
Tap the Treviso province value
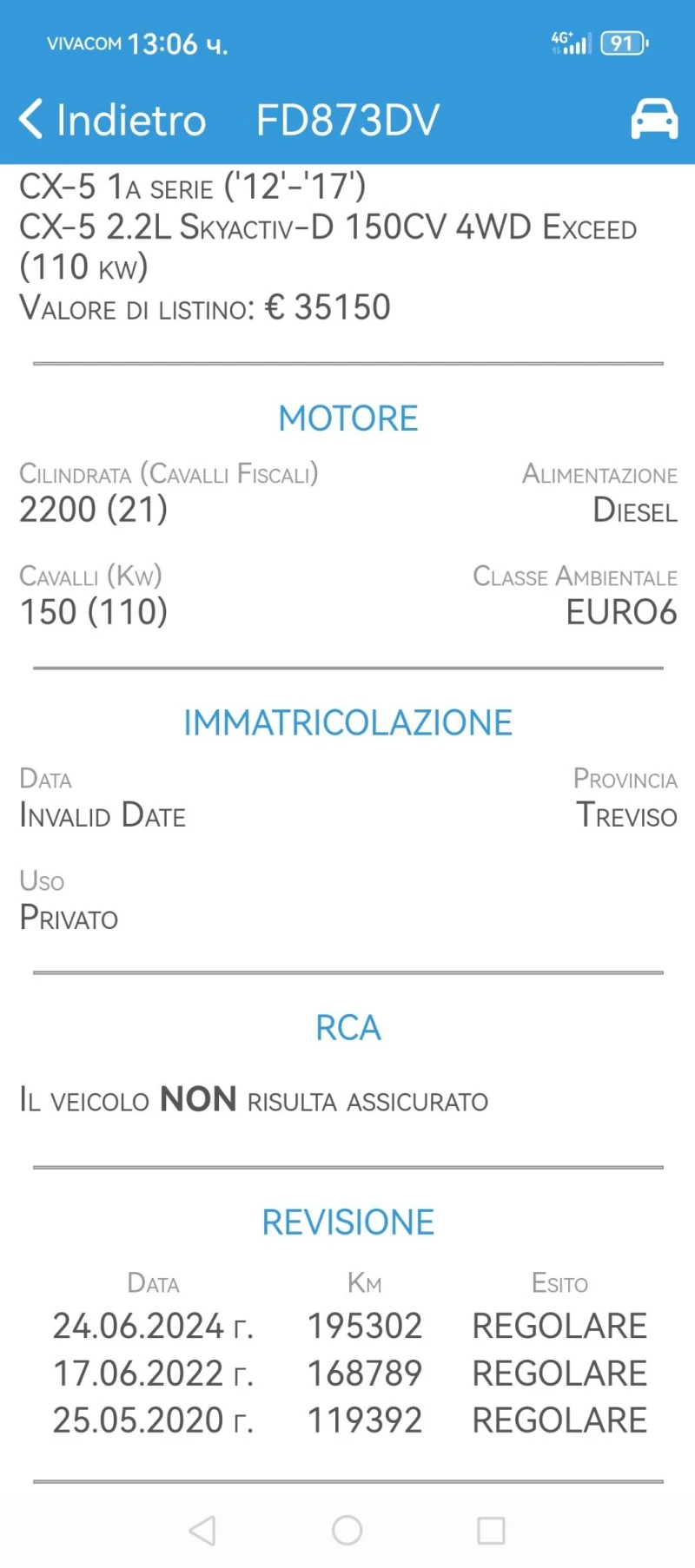tap(626, 815)
